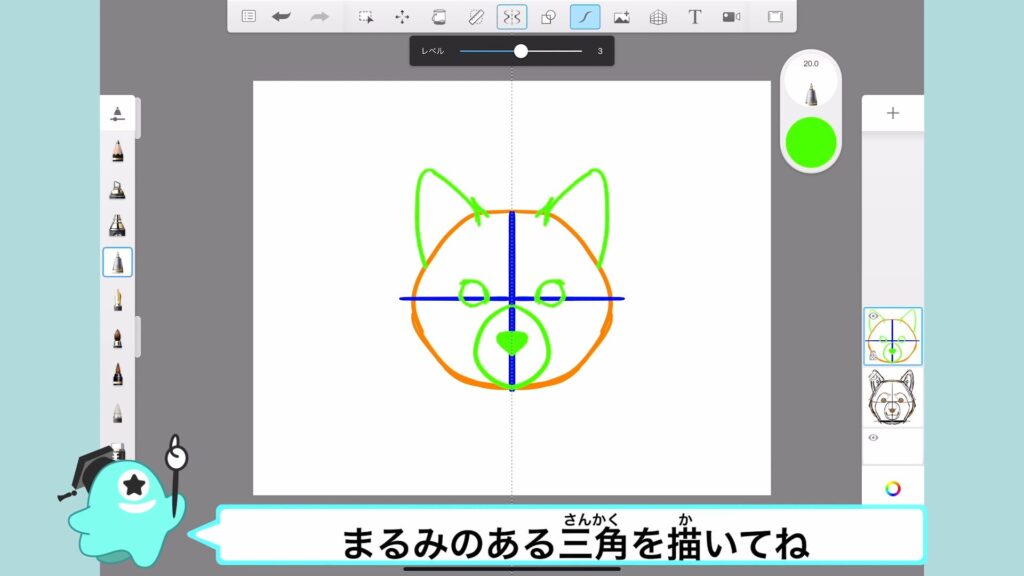Select the Fill bucket tool
1024x576 pixels.
438,17
